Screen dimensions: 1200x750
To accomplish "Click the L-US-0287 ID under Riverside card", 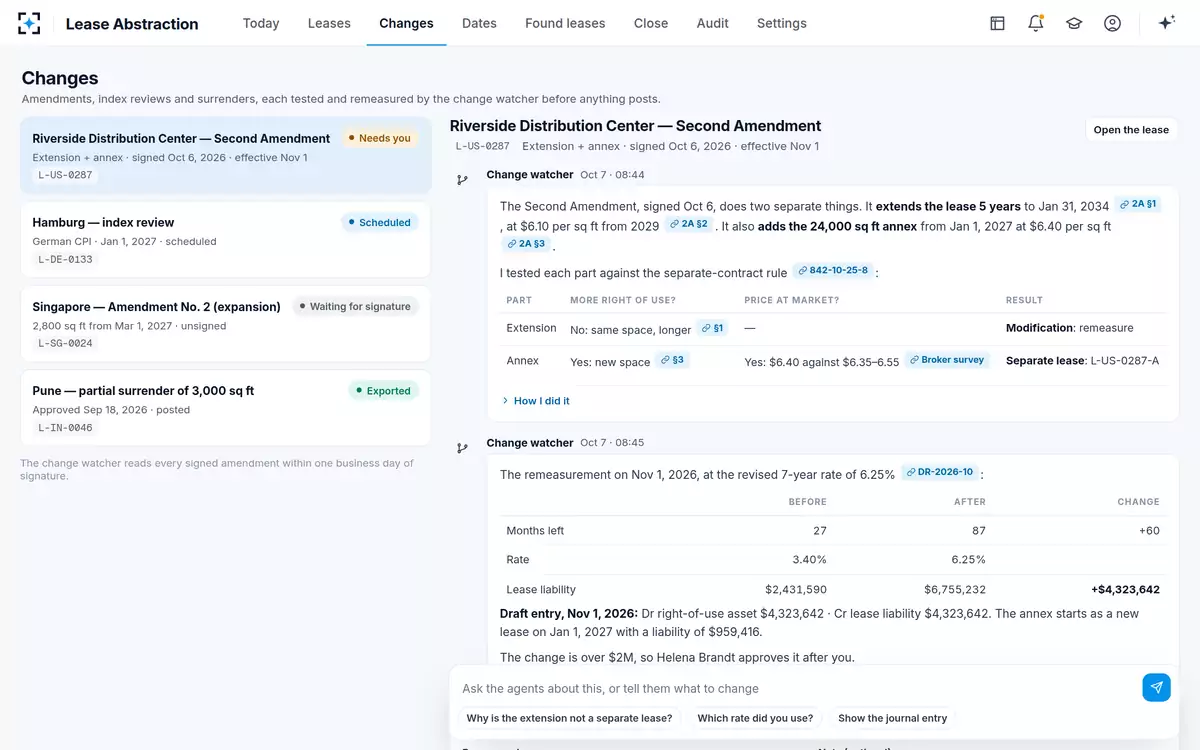I will (65, 175).
